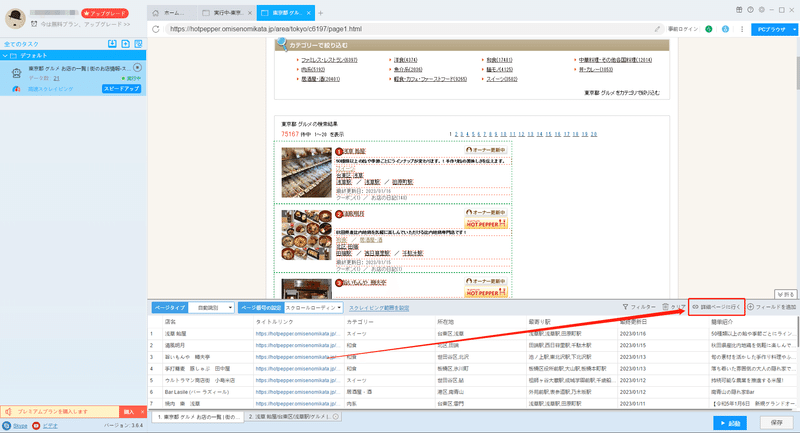The width and height of the screenshot is (800, 433).
Task: Switch to bottom tab 2. 浅草 飴屋
Action: [x=293, y=417]
